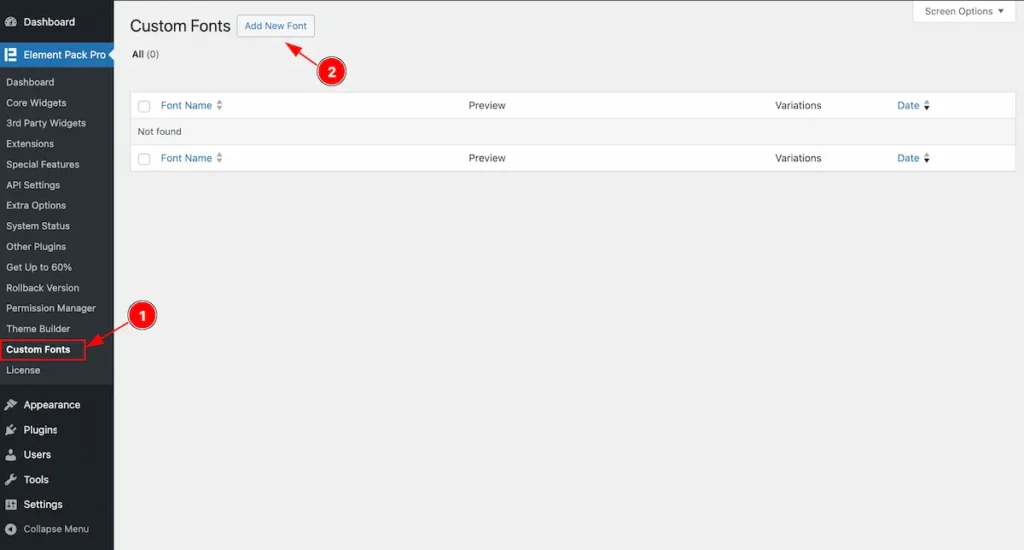Open Custom Fonts in the sidebar submenu
1024x550 pixels.
click(x=38, y=350)
